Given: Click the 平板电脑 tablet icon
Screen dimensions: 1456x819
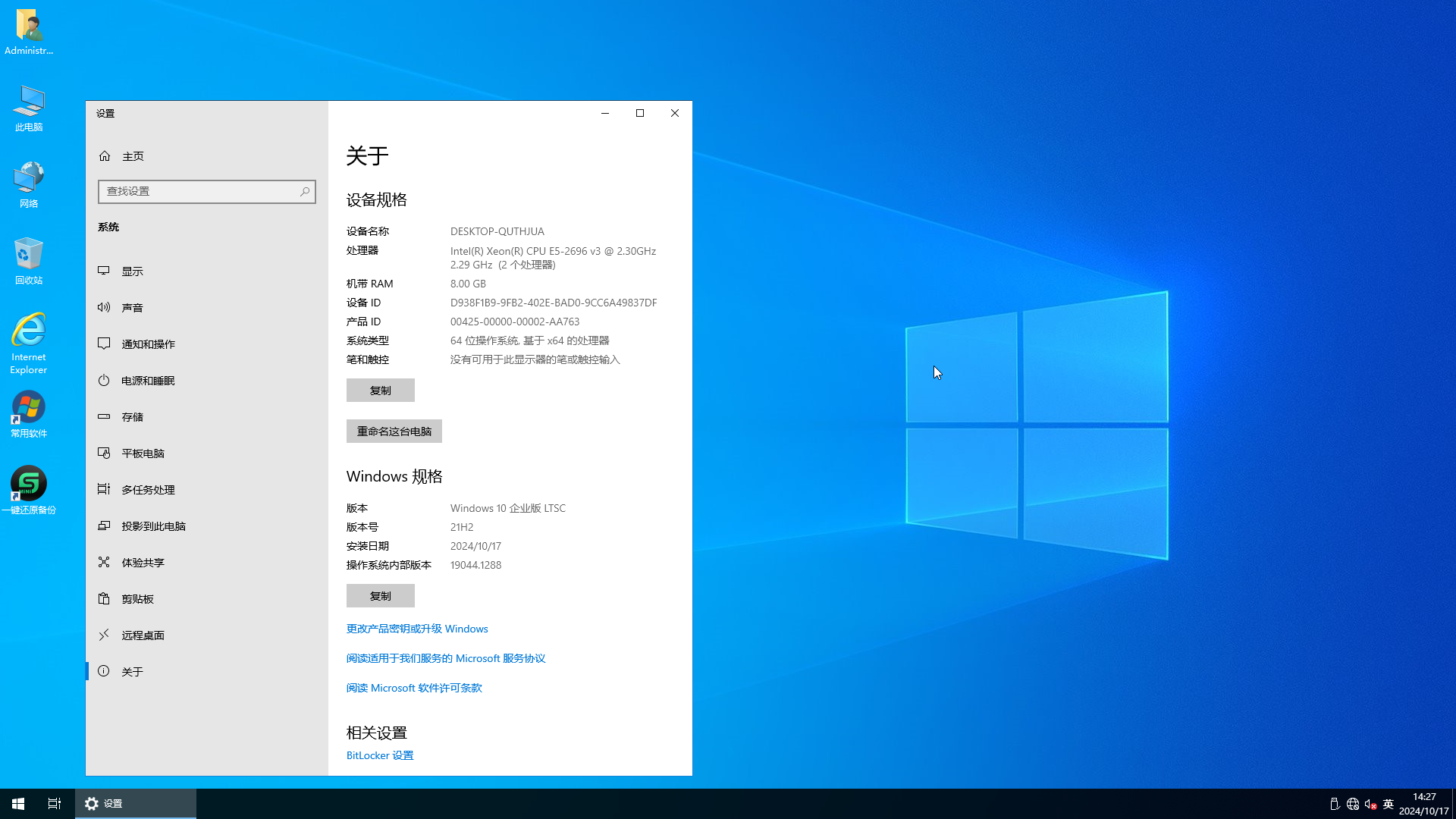Looking at the screenshot, I should point(104,453).
